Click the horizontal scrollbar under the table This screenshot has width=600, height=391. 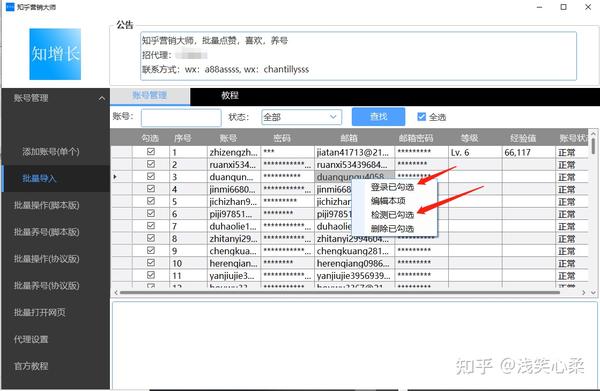click(340, 292)
